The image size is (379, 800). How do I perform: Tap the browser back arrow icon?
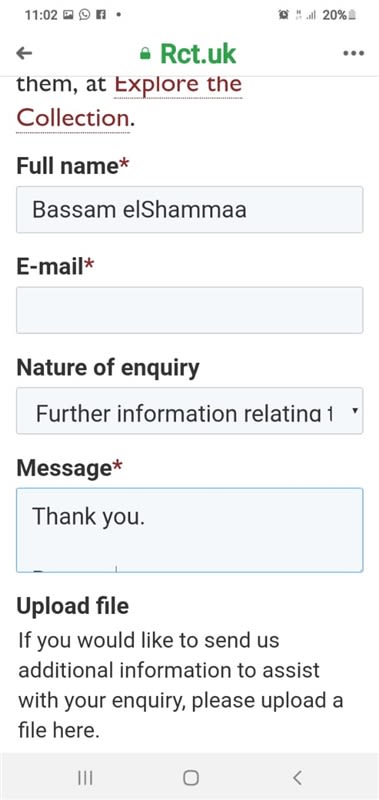click(24, 53)
